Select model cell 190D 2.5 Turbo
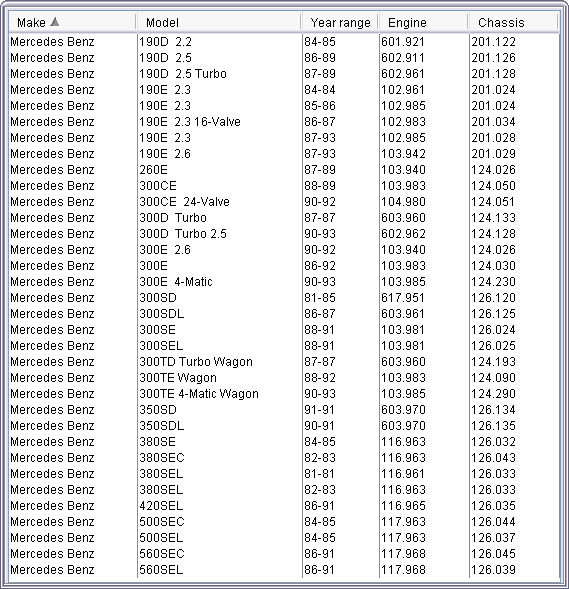569x589 pixels. (x=183, y=74)
